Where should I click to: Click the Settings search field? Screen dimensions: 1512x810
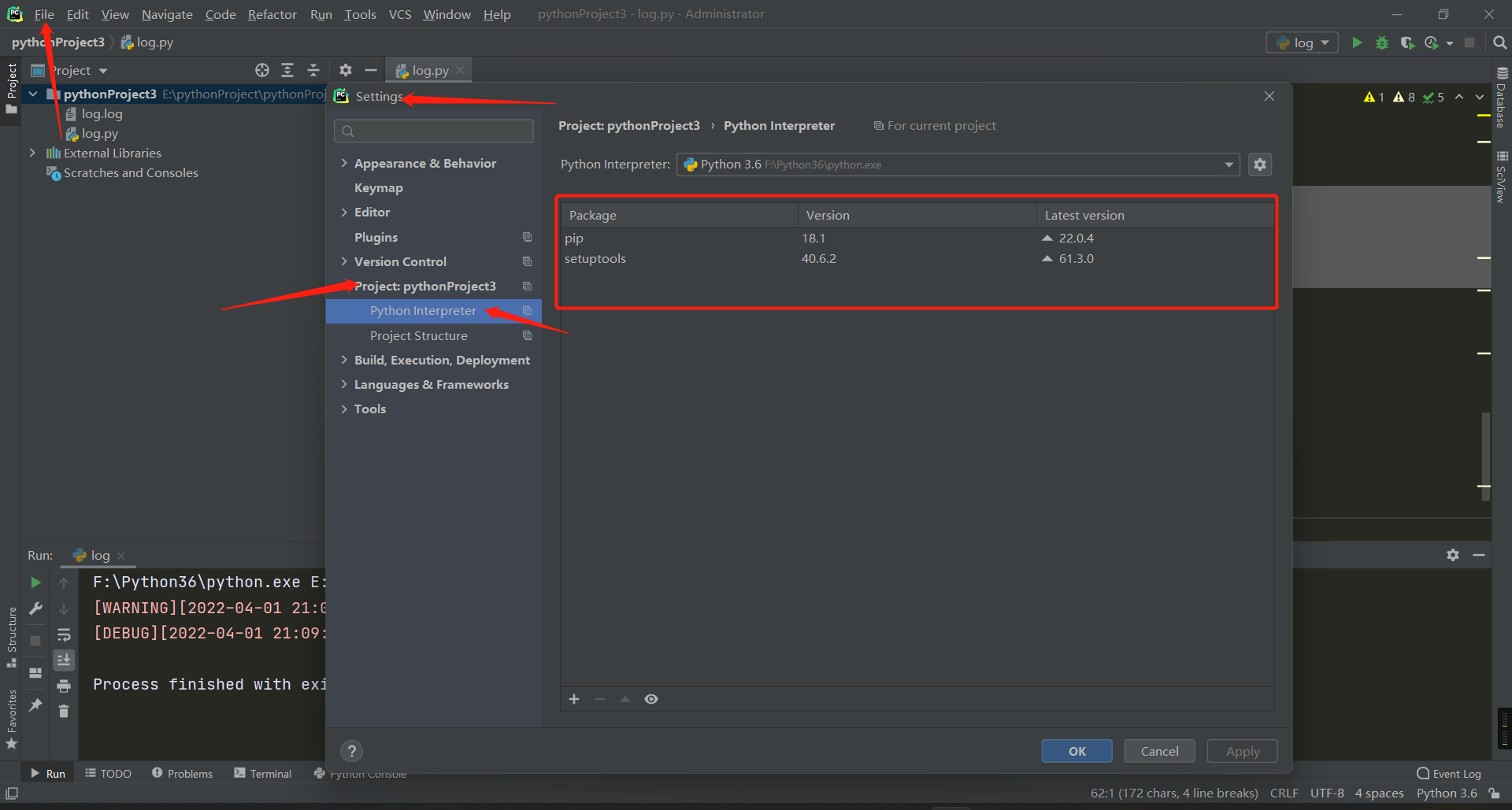click(434, 131)
